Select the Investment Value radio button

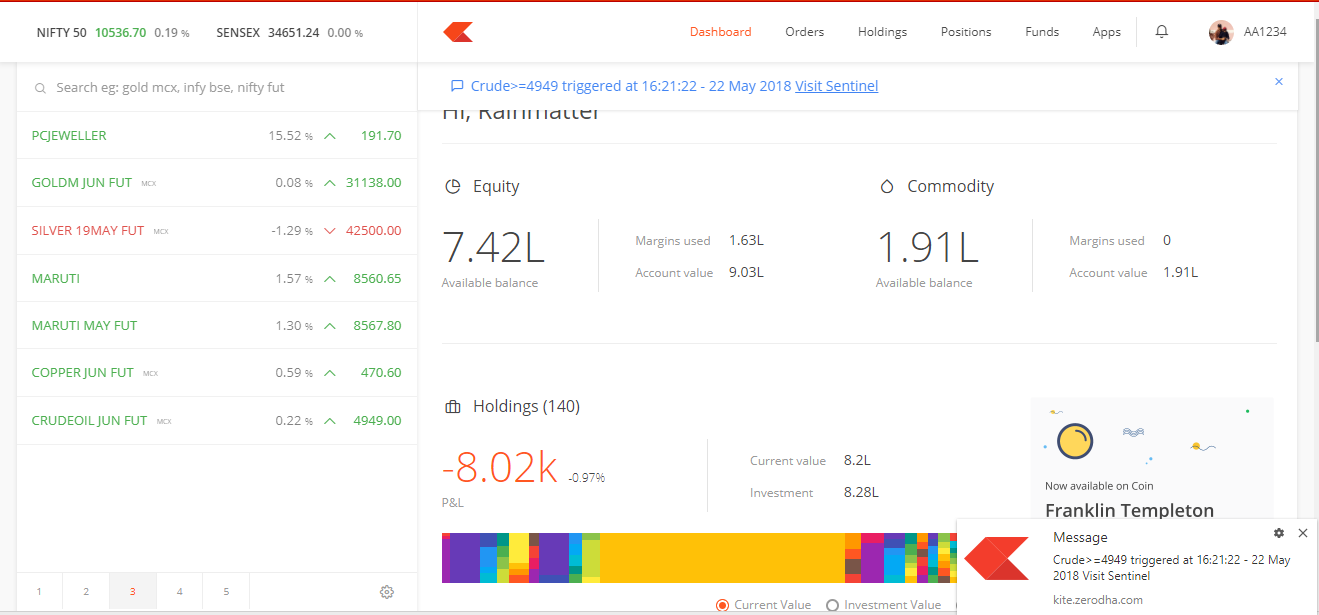pos(832,605)
